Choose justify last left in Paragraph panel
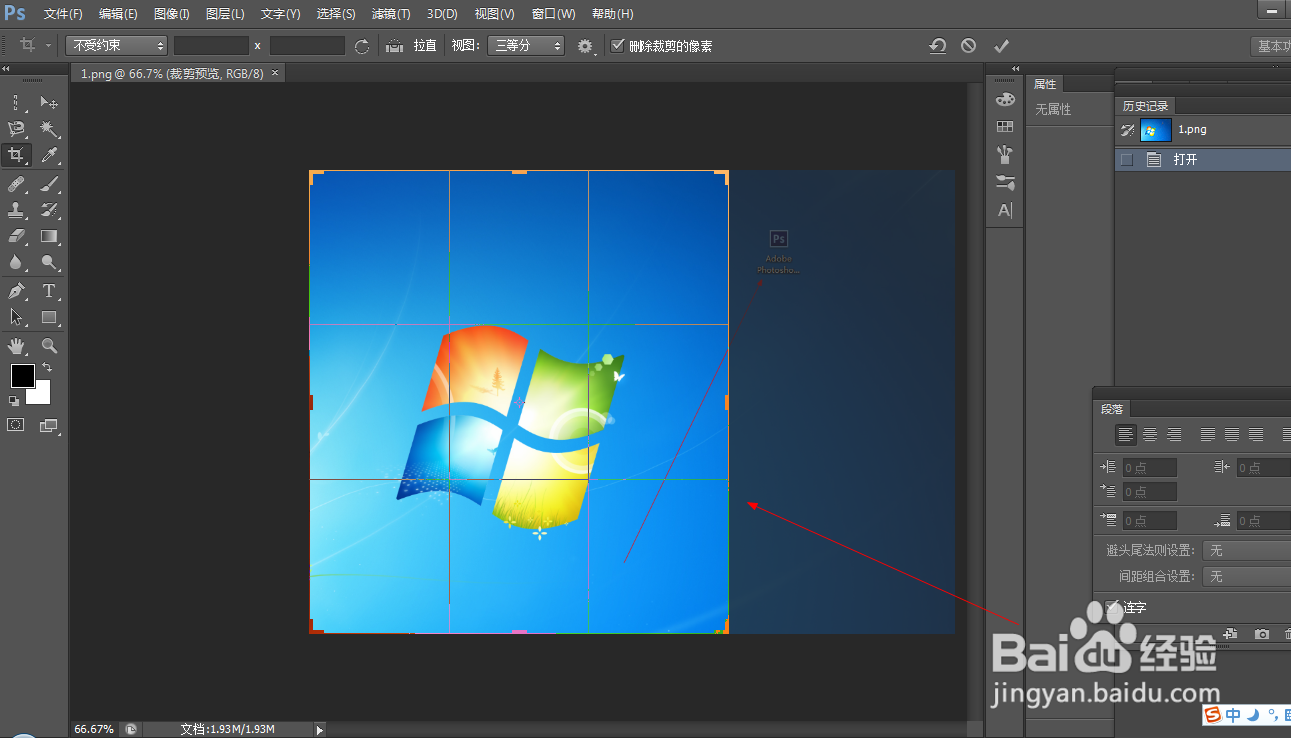This screenshot has height=738, width=1291. click(x=1208, y=435)
